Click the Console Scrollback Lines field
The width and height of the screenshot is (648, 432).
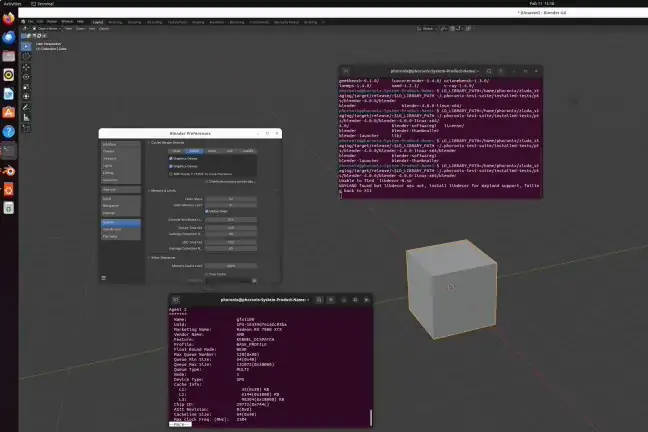pos(231,220)
